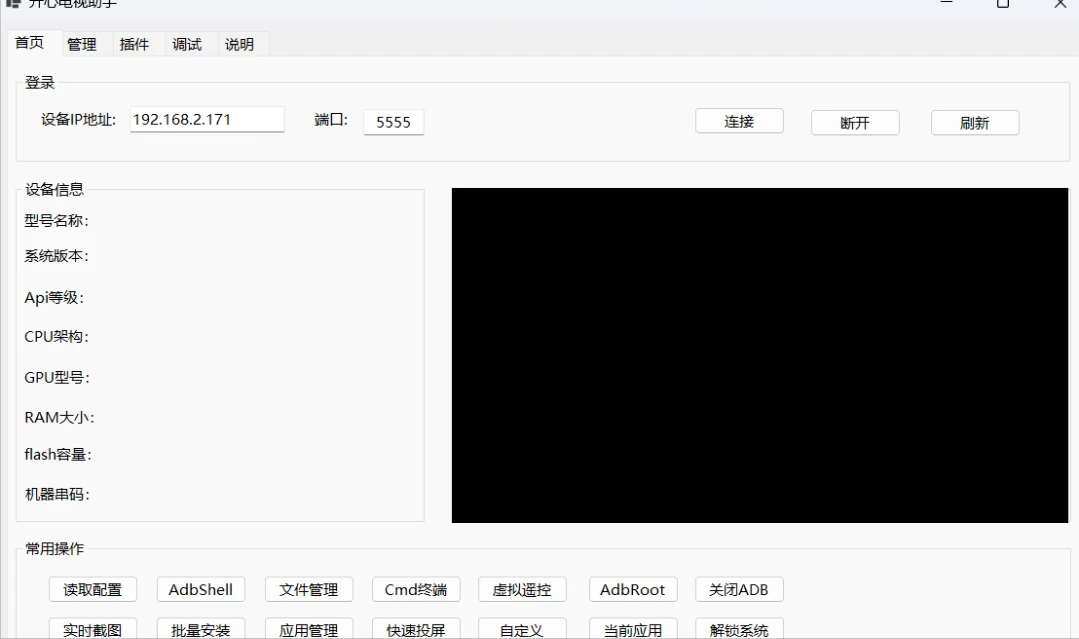Close the window
Viewport: 1079px width, 639px height.
click(1060, 3)
